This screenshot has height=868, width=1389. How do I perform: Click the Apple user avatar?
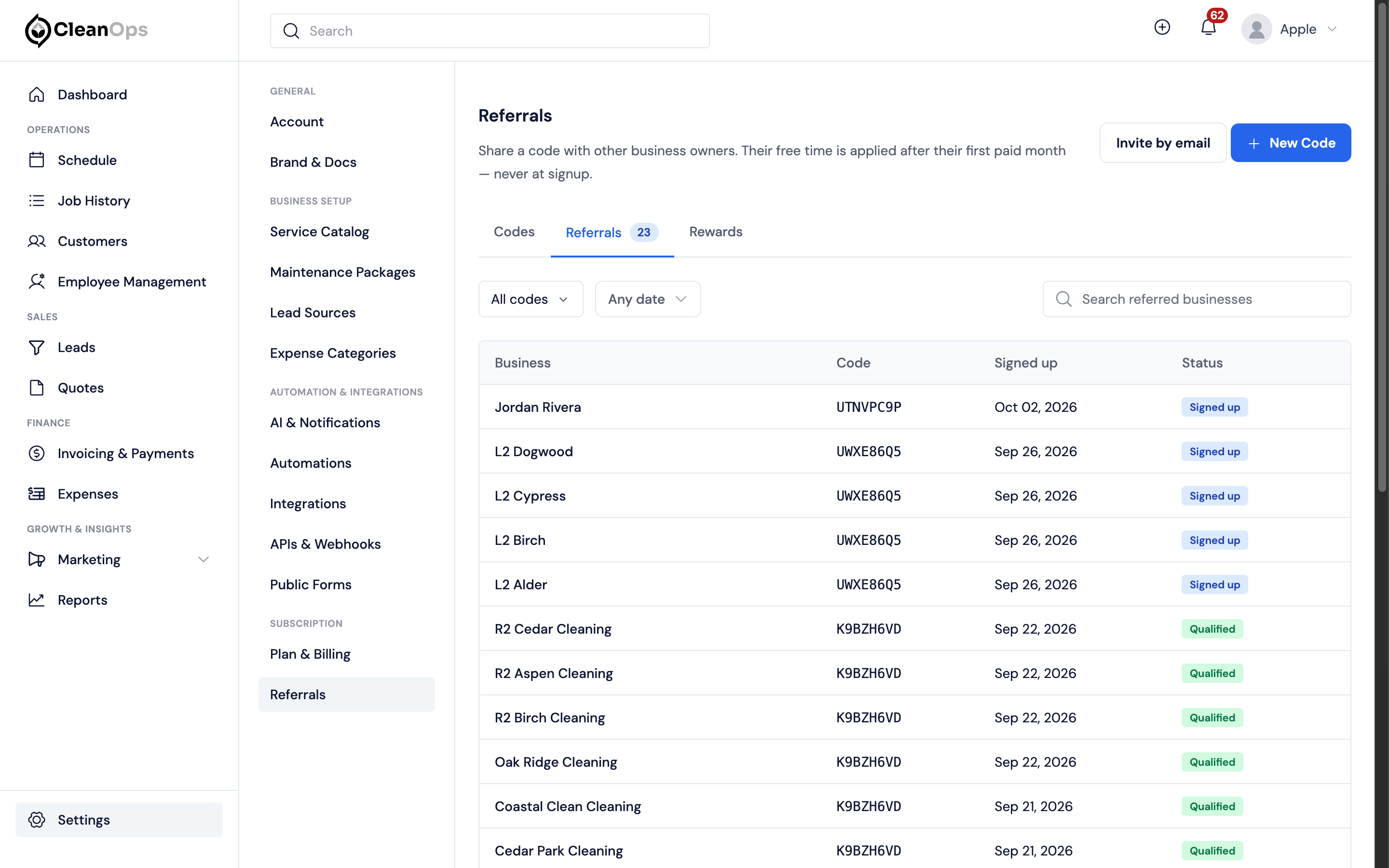pyautogui.click(x=1256, y=29)
